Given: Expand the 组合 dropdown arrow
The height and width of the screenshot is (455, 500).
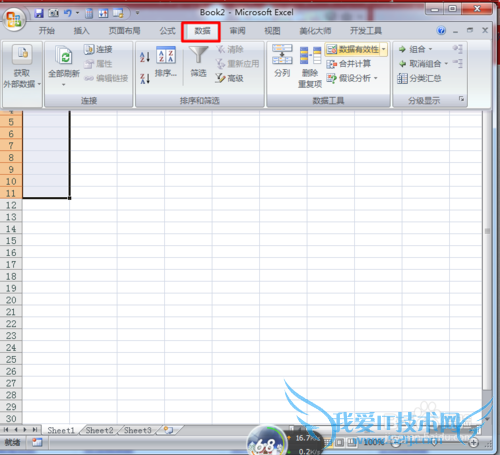Looking at the screenshot, I should [431, 50].
